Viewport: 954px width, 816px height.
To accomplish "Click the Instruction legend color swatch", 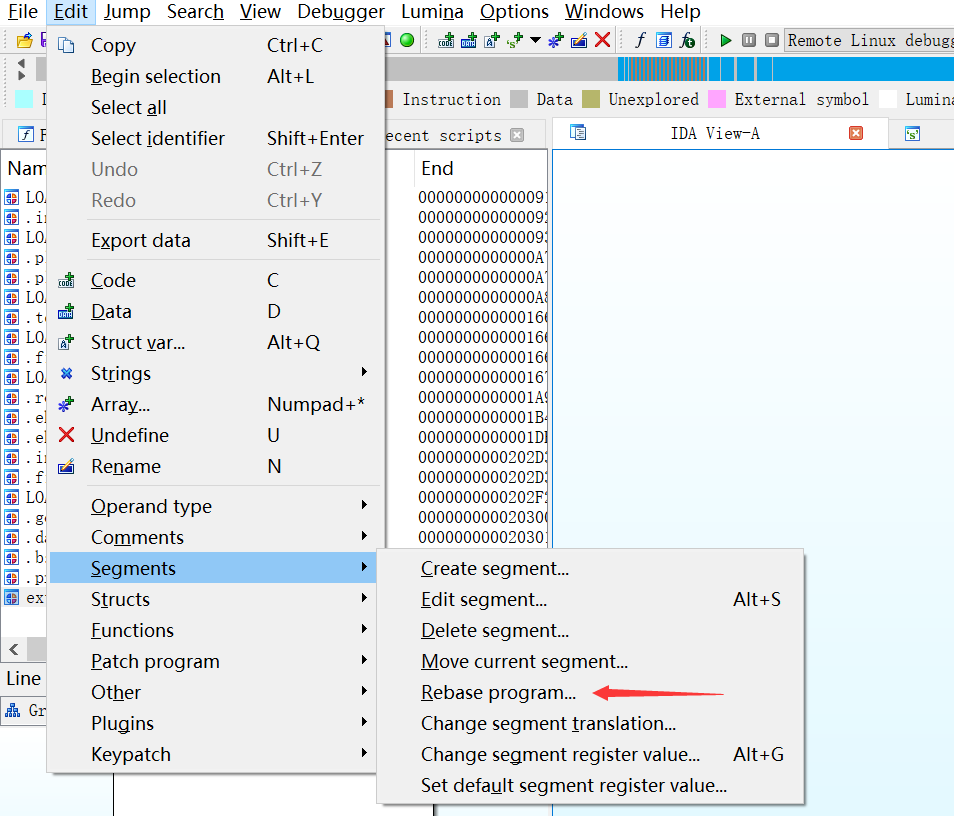I will pos(389,99).
